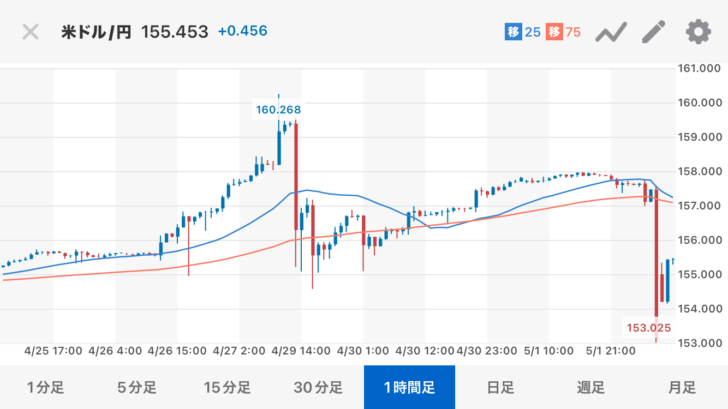Switch to the 月足 monthly timeframe

tap(682, 387)
